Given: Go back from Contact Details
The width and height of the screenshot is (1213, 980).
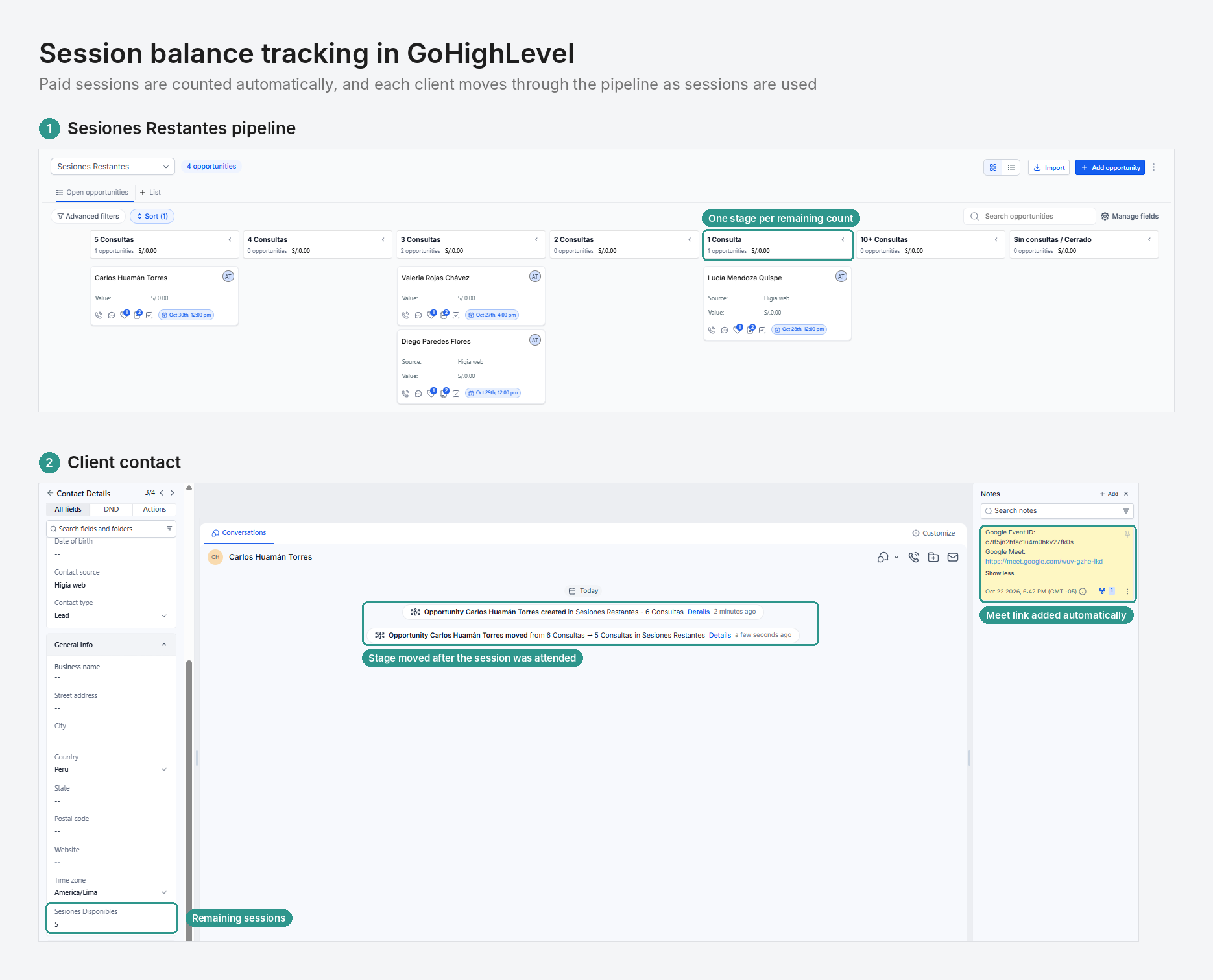Looking at the screenshot, I should point(50,493).
